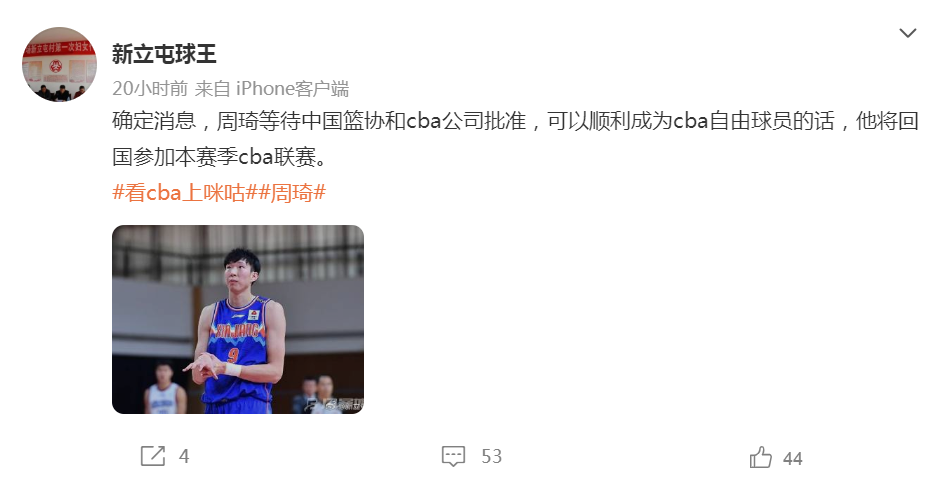Click the blurred background player in photo

164,389
